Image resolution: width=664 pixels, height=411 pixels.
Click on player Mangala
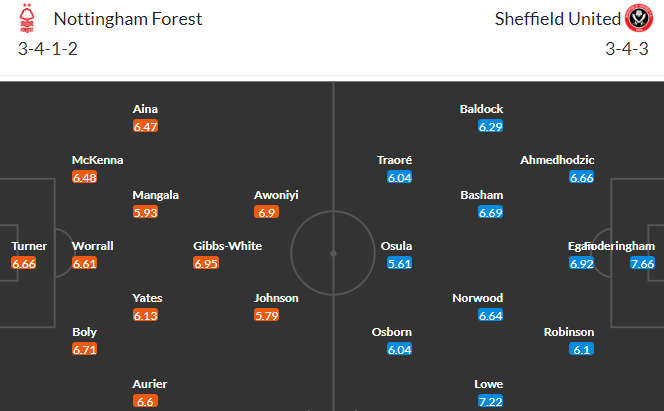(x=155, y=195)
